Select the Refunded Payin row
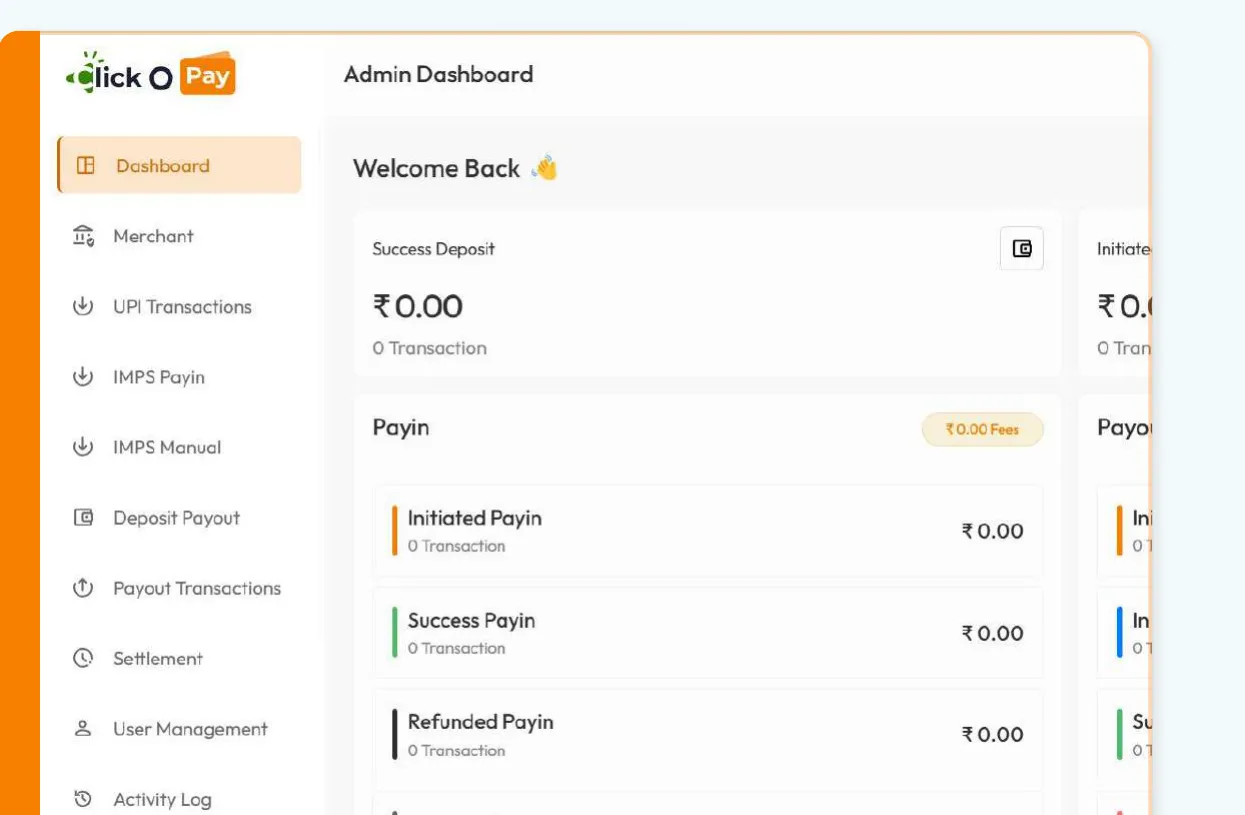 click(708, 735)
